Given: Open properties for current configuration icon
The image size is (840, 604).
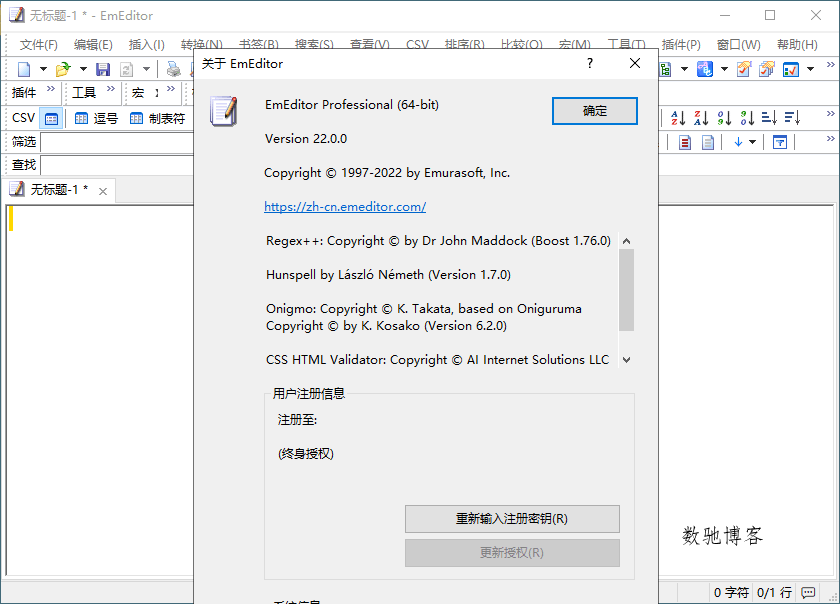Looking at the screenshot, I should point(744,69).
